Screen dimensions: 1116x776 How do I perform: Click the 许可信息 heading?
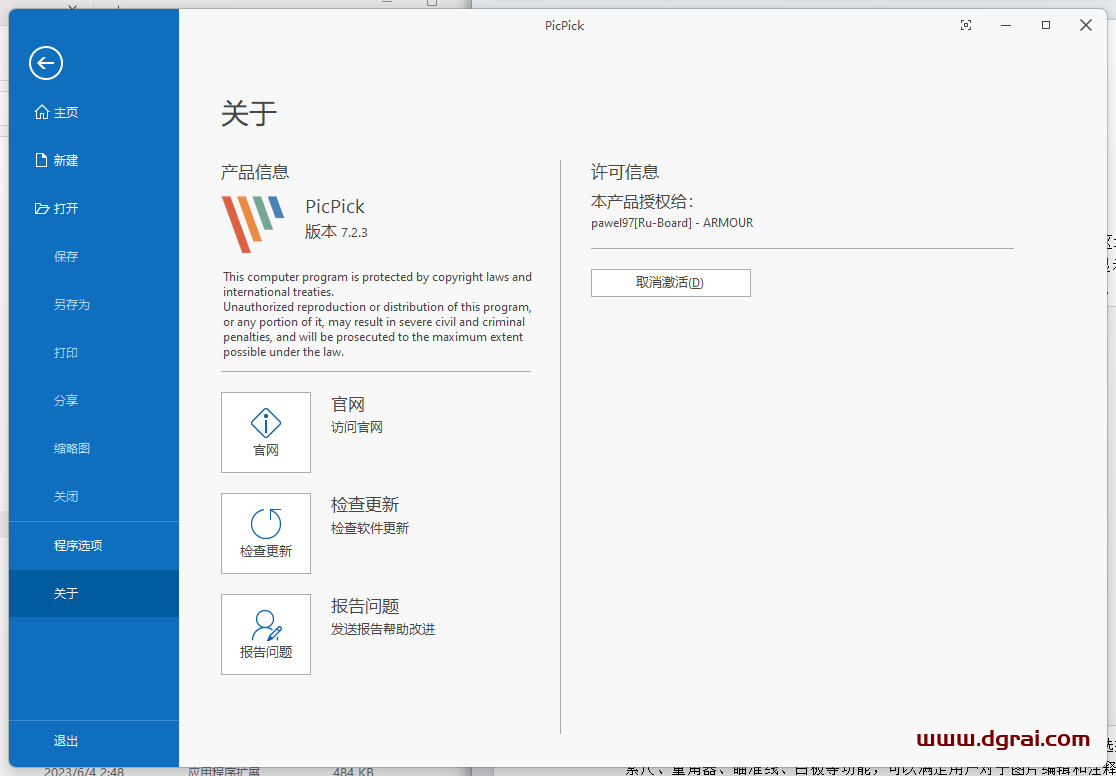(625, 172)
